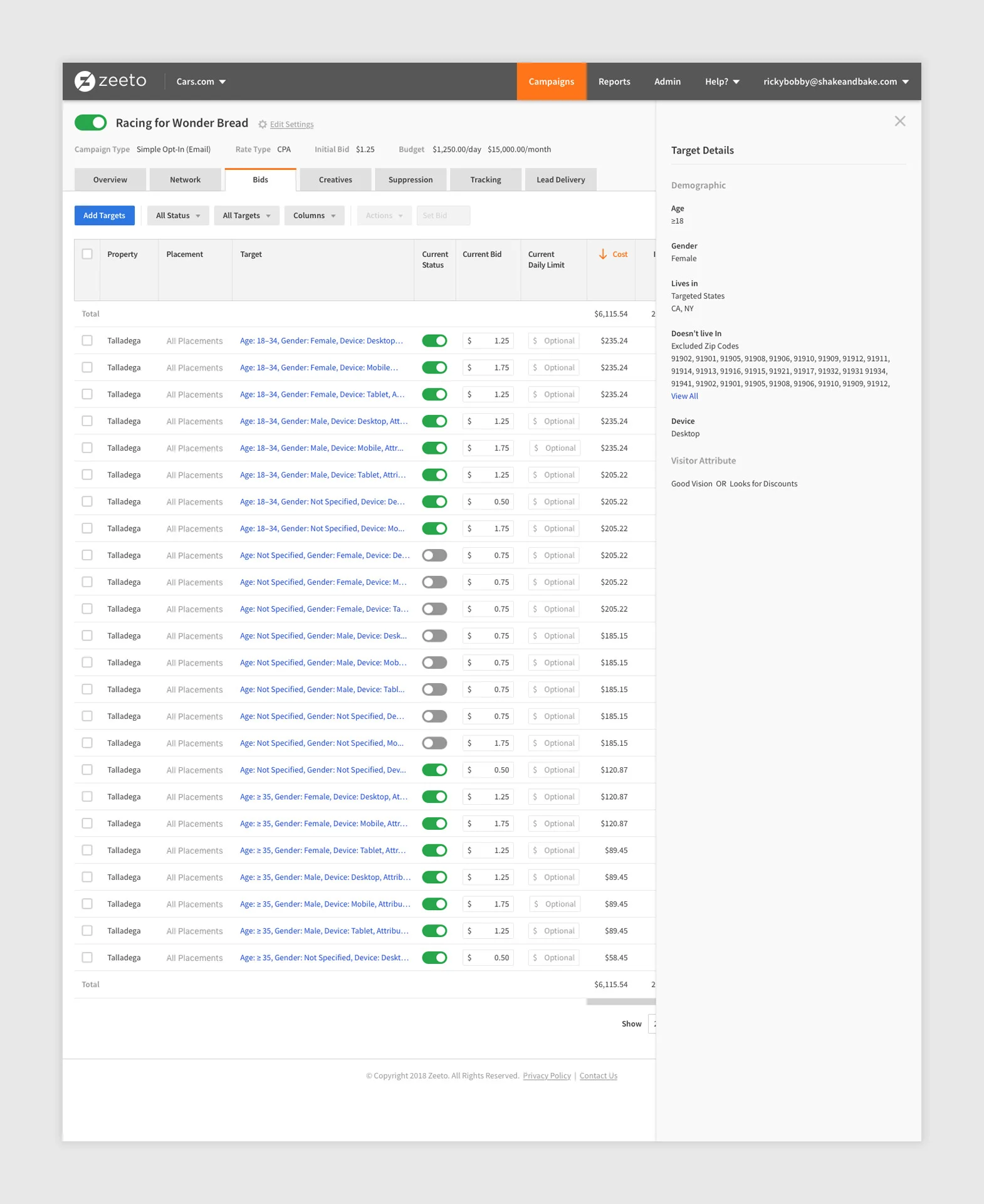Screen dimensions: 984x1204
Task: Toggle status for Age ≥35 Not Specified Desktop target
Action: click(x=434, y=958)
